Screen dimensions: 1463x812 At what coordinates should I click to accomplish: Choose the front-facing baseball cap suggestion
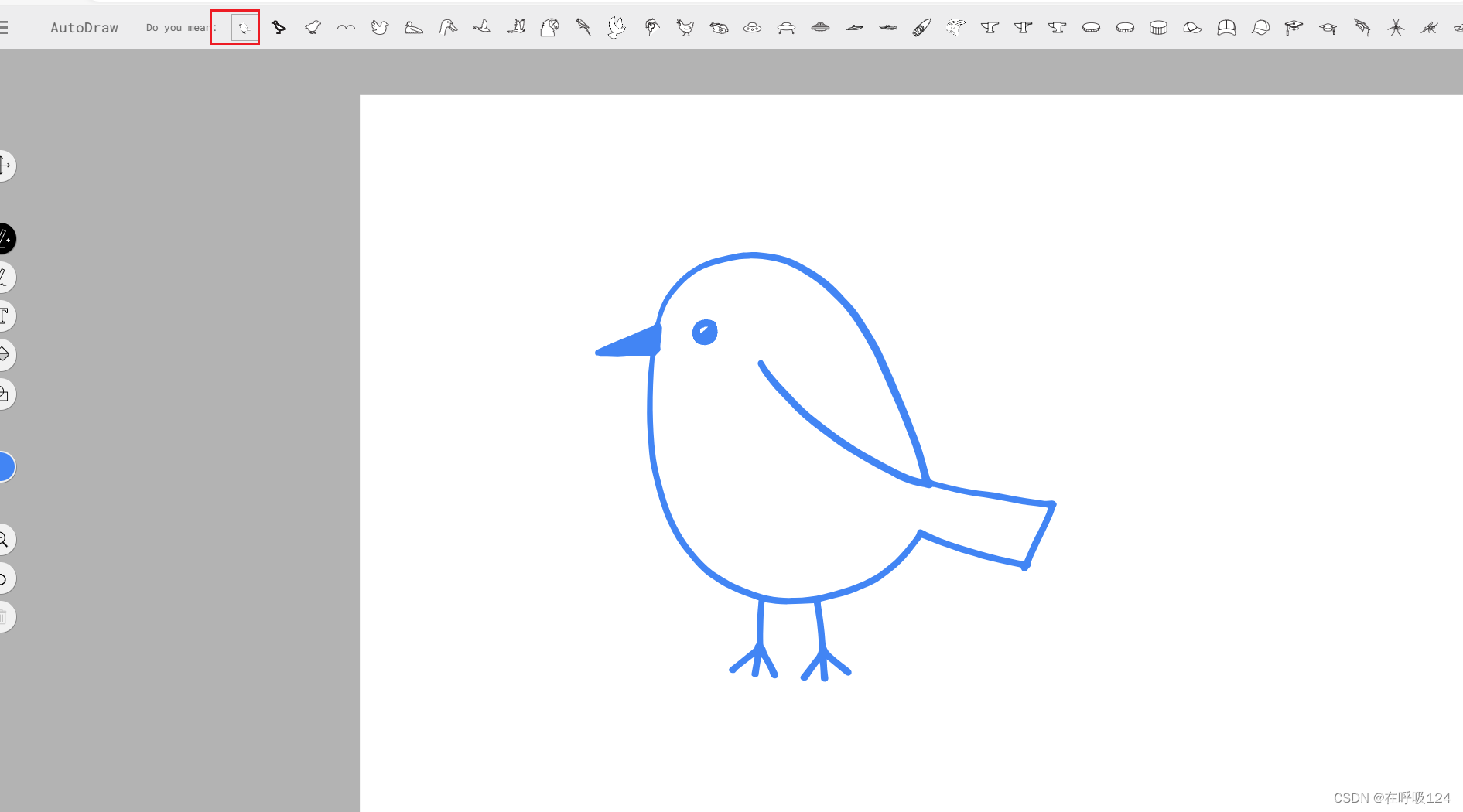click(1226, 28)
